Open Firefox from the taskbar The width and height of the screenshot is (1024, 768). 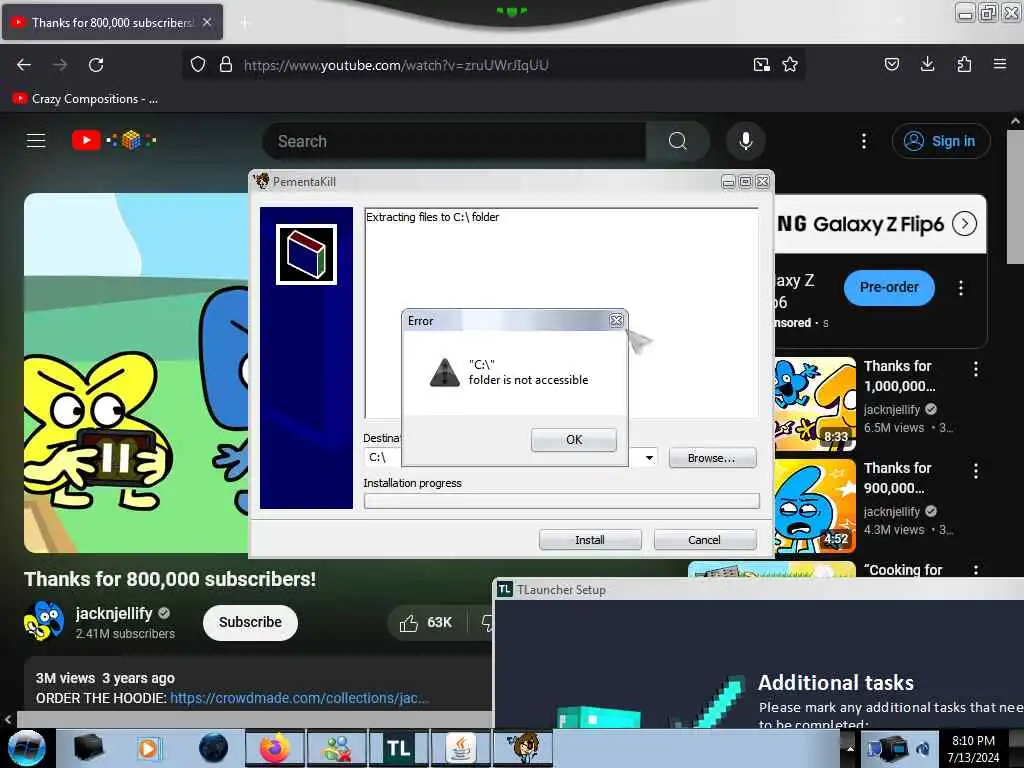pos(274,748)
